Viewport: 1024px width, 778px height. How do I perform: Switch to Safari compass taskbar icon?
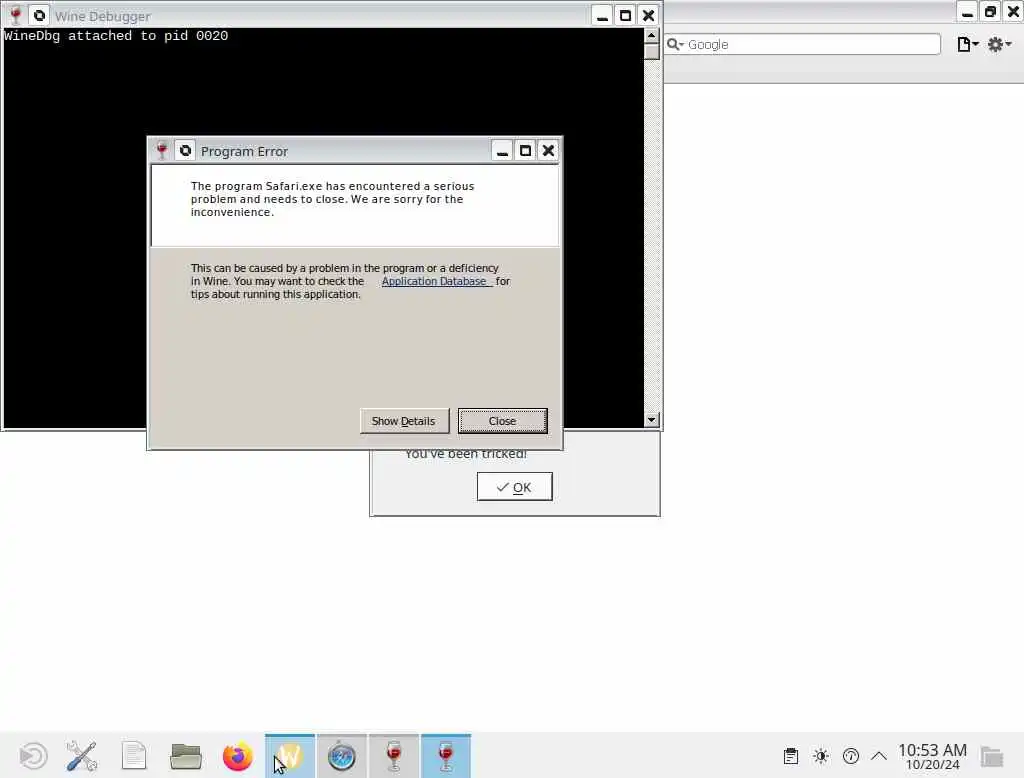click(x=342, y=756)
